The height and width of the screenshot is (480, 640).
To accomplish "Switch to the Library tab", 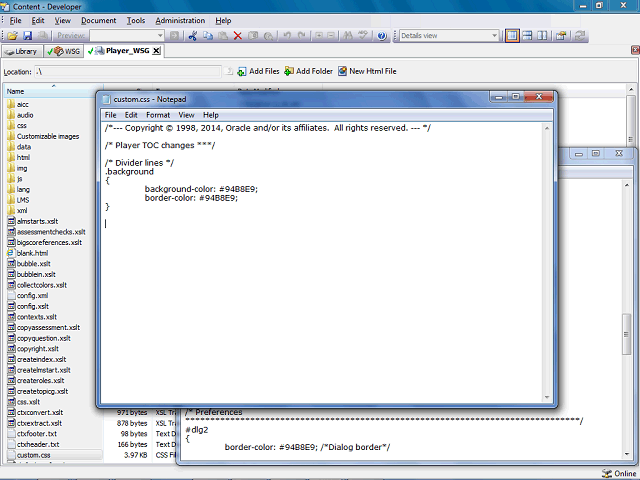I will [x=22, y=51].
